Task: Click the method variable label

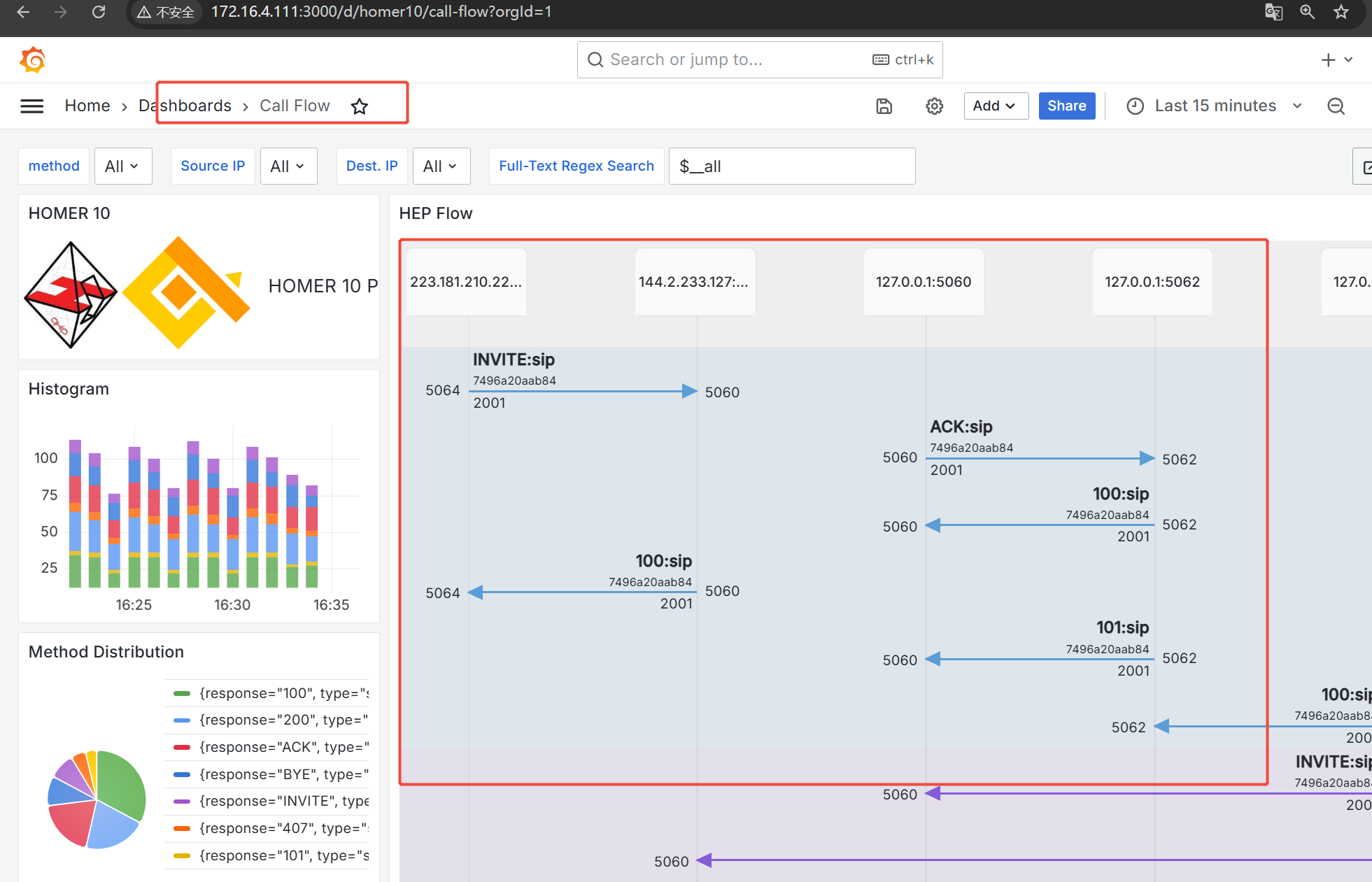Action: click(54, 166)
